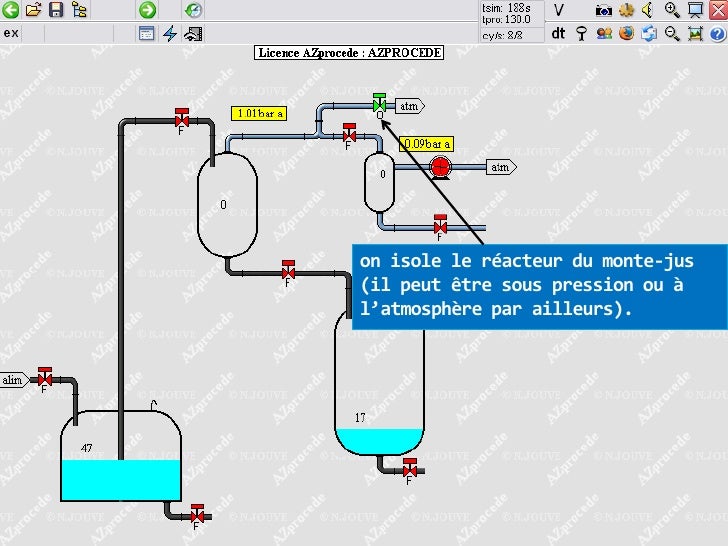728x546 pixels.
Task: Click the reset clock icon
Action: tap(193, 10)
